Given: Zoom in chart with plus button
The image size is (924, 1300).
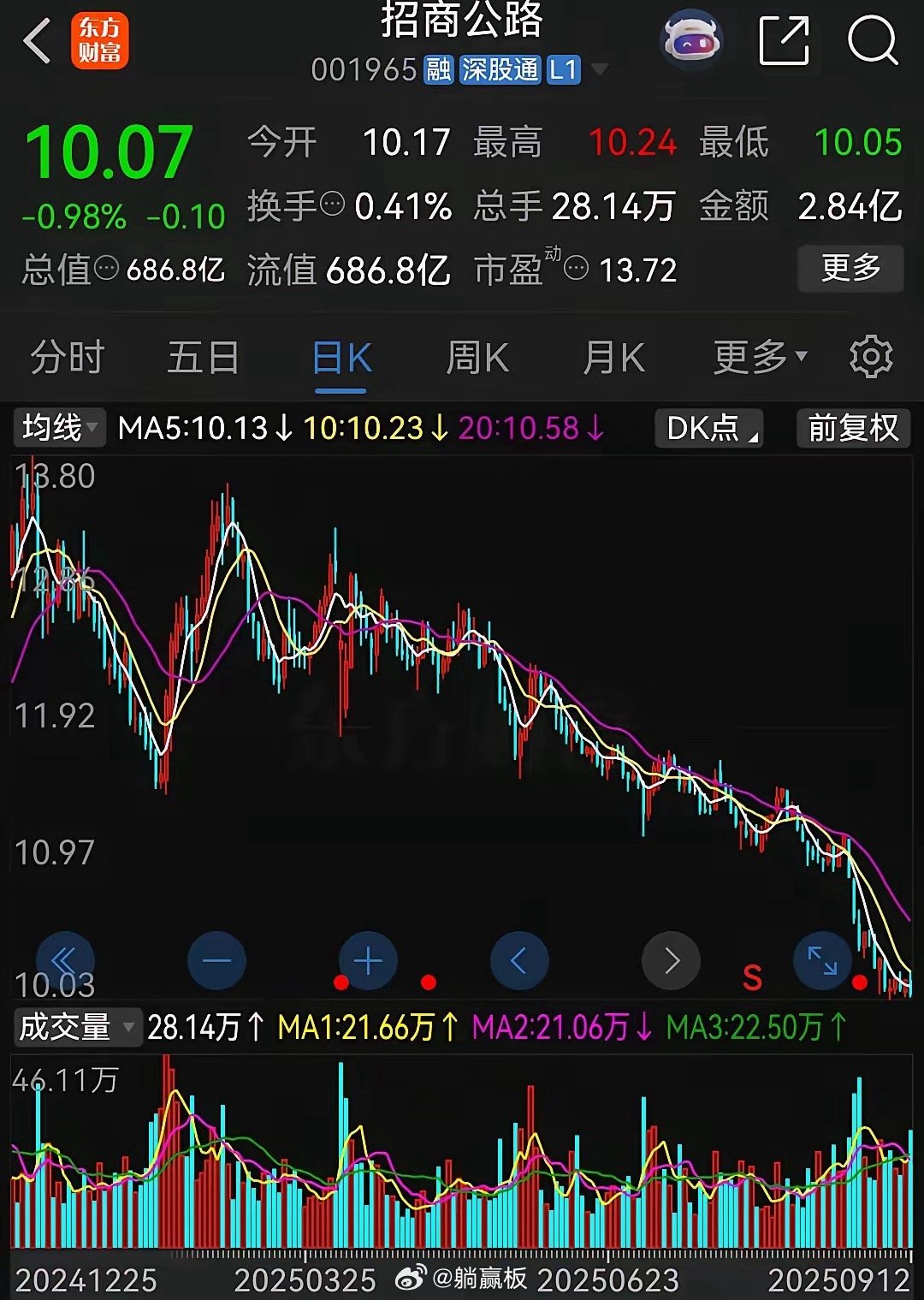Looking at the screenshot, I should [x=368, y=961].
